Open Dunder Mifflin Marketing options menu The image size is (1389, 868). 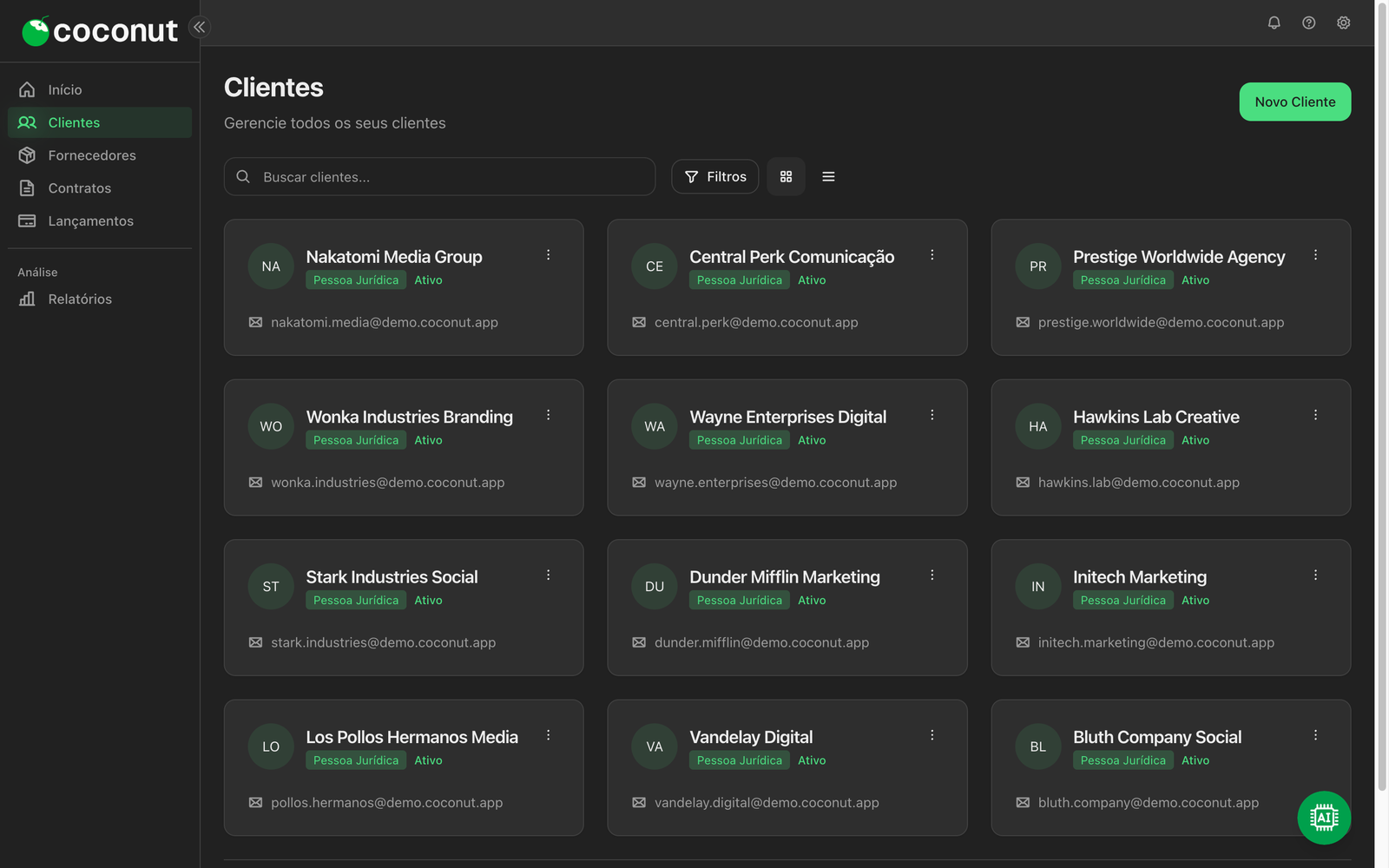coord(931,575)
